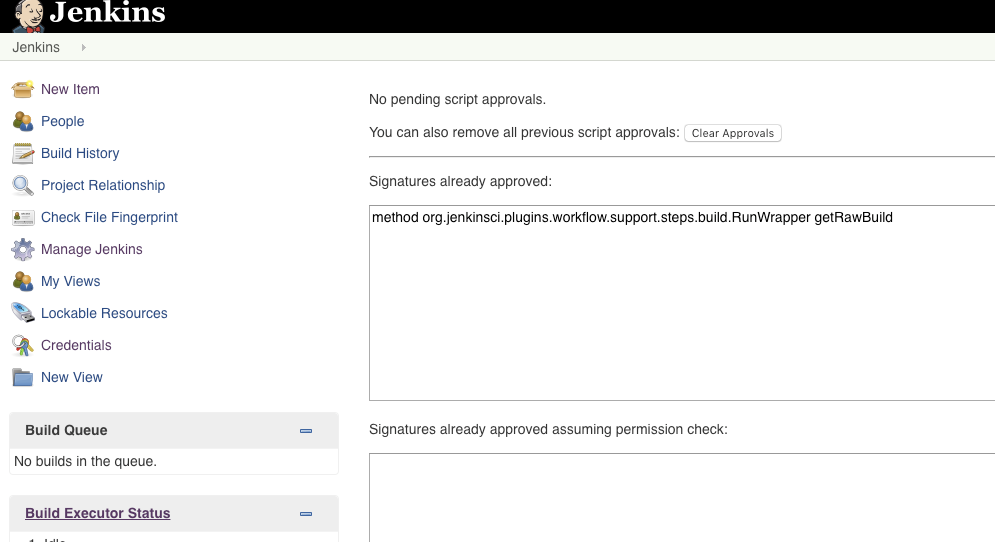The height and width of the screenshot is (542, 995).
Task: Click the Jenkins butler logo
Action: (x=28, y=15)
